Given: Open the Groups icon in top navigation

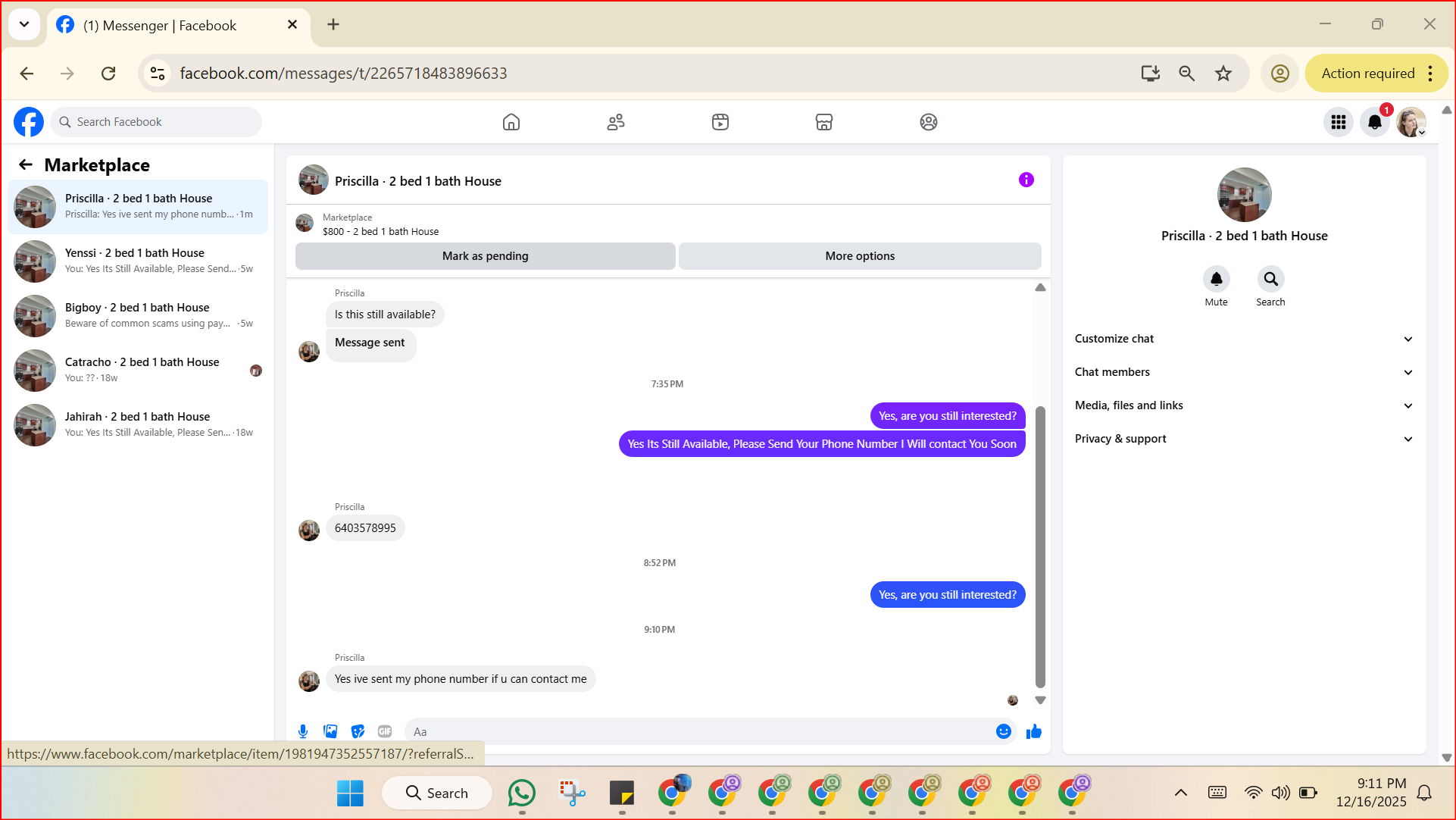Looking at the screenshot, I should (x=929, y=122).
